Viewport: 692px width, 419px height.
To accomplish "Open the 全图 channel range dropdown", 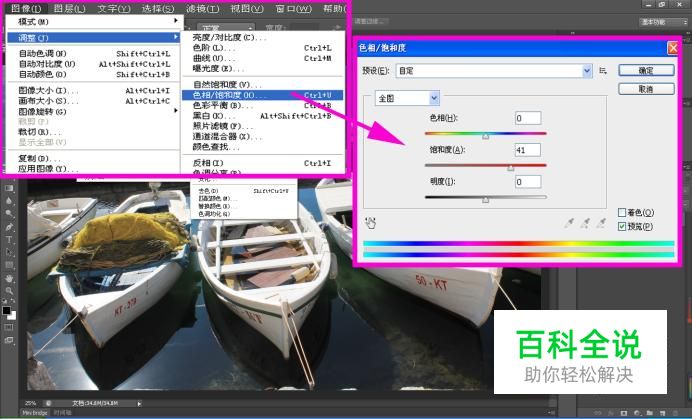I will coord(407,98).
